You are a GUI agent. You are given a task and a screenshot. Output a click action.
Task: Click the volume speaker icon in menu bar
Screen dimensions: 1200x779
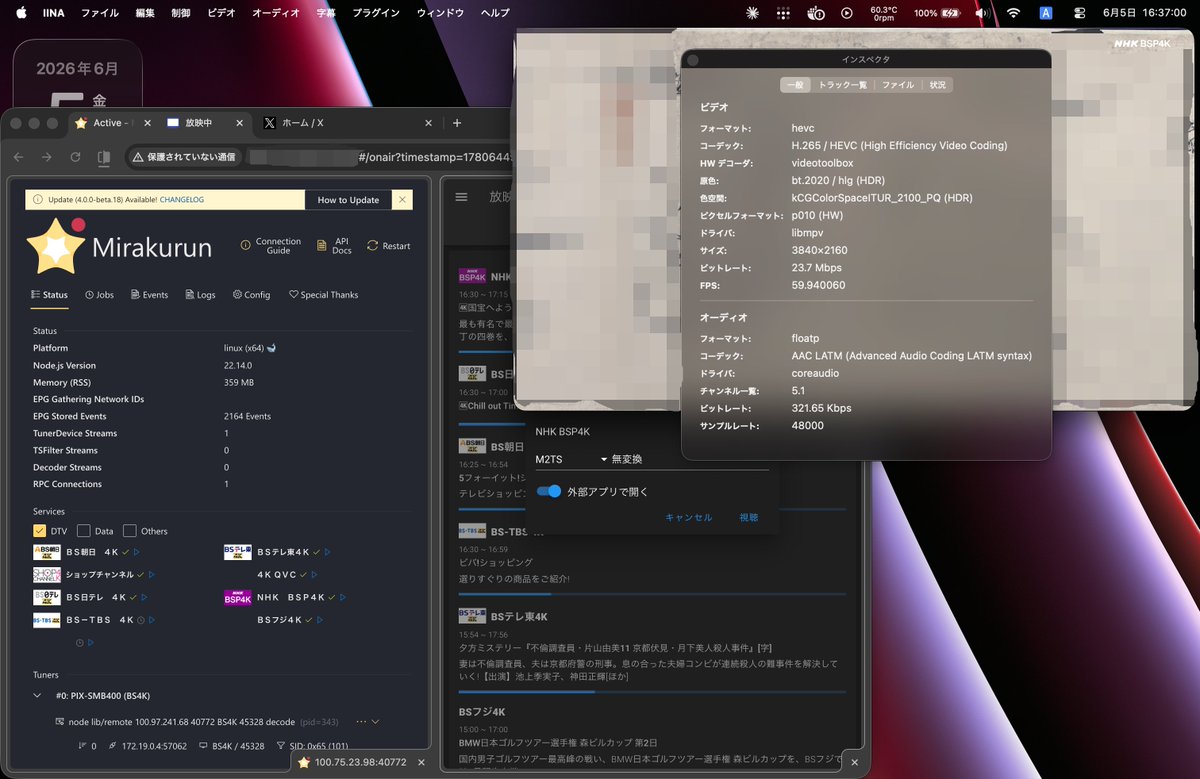point(981,13)
